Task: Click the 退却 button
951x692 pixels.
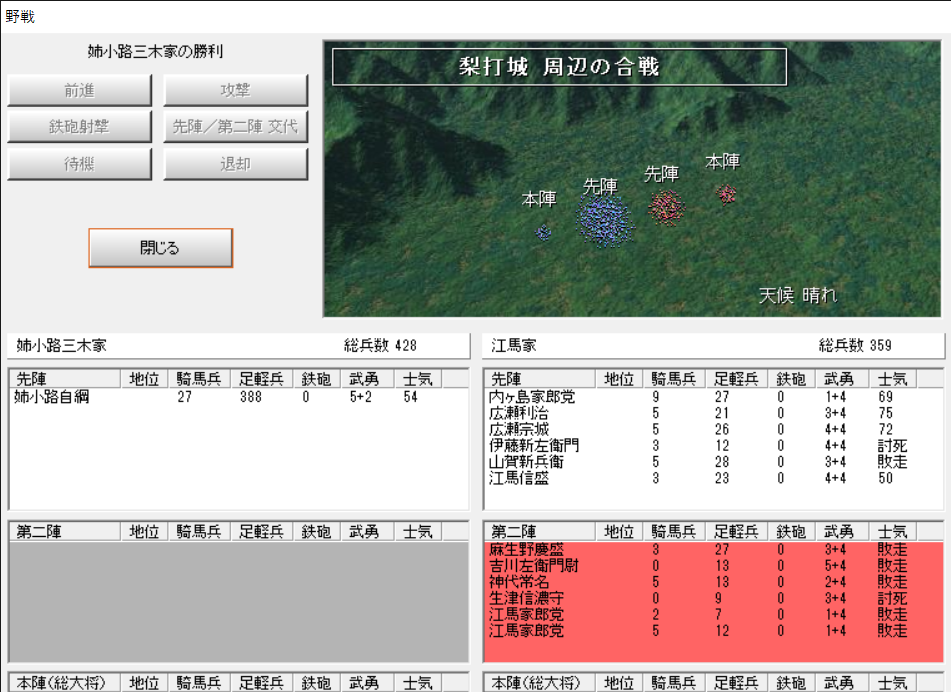Action: tap(236, 164)
